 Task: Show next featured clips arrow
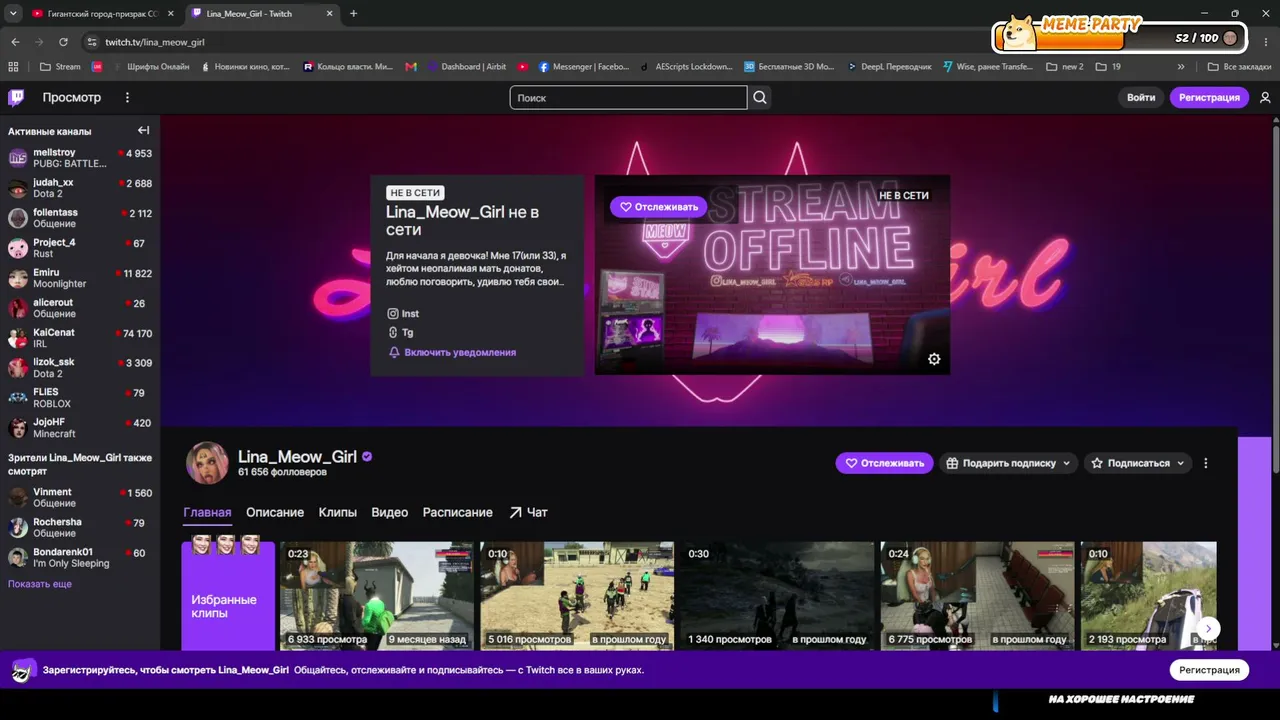[x=1208, y=628]
